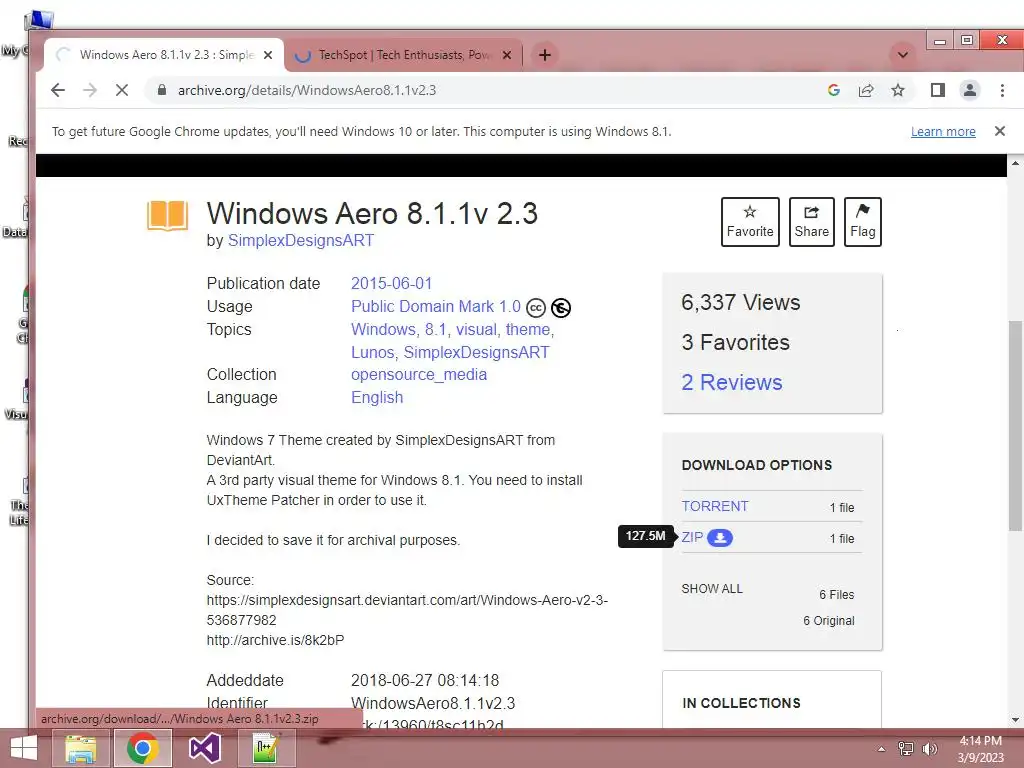Bookmark this page with star icon
The height and width of the screenshot is (768, 1024).
point(898,90)
